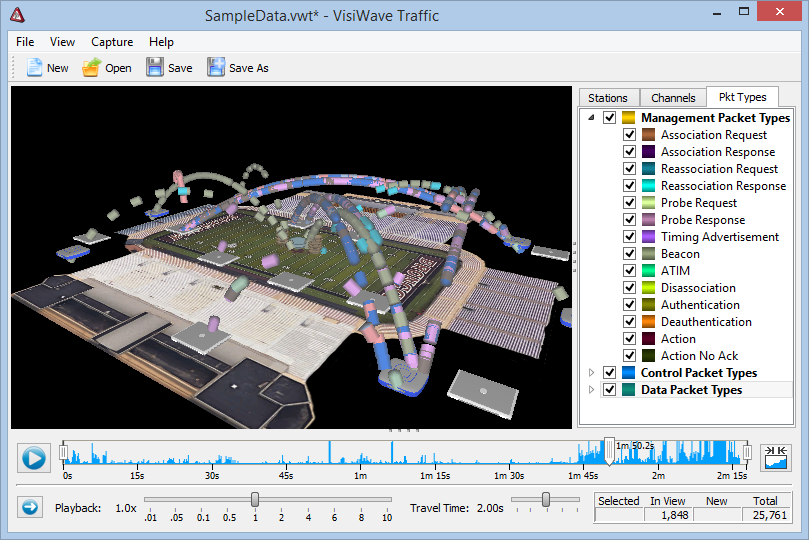This screenshot has width=809, height=540.
Task: Click the Save floppy disk icon
Action: click(x=155, y=68)
